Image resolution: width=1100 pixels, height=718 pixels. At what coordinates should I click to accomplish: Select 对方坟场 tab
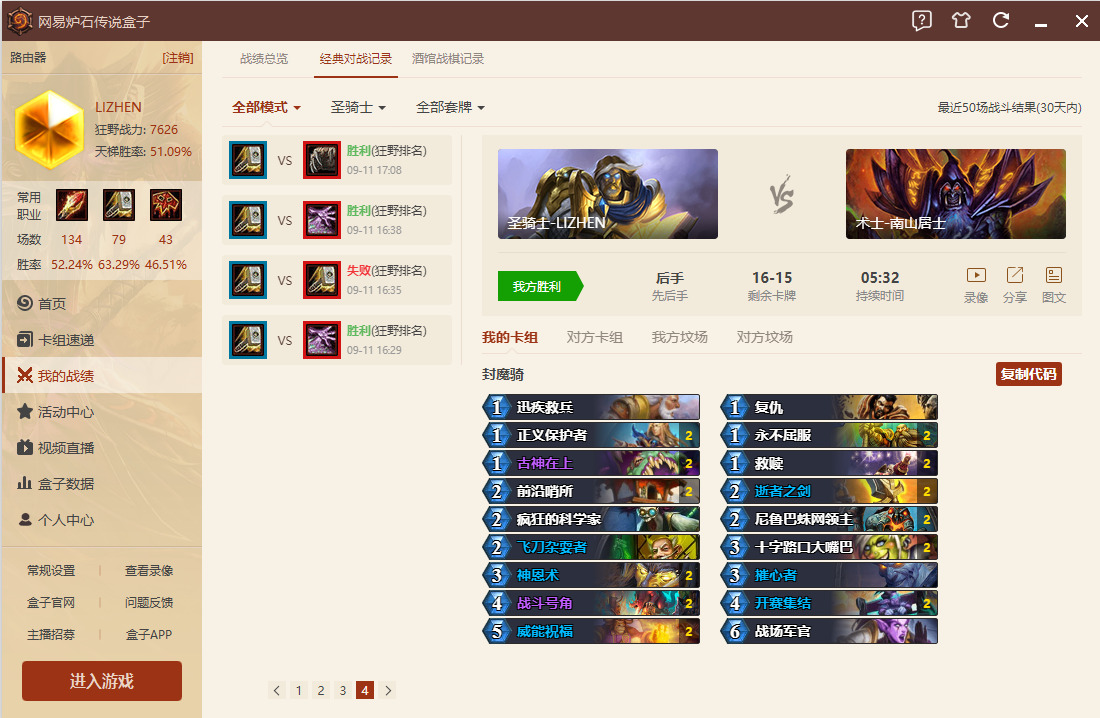tap(765, 338)
